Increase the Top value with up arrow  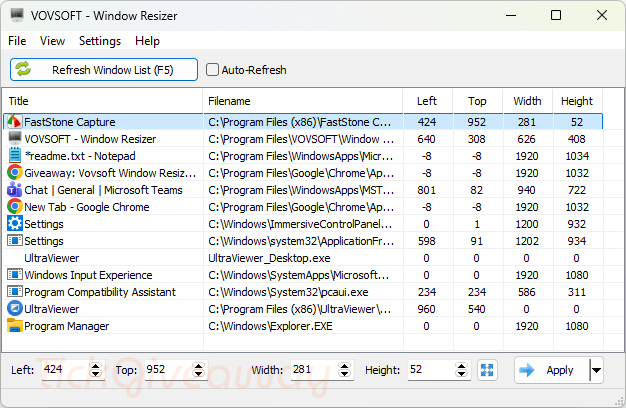pos(198,366)
